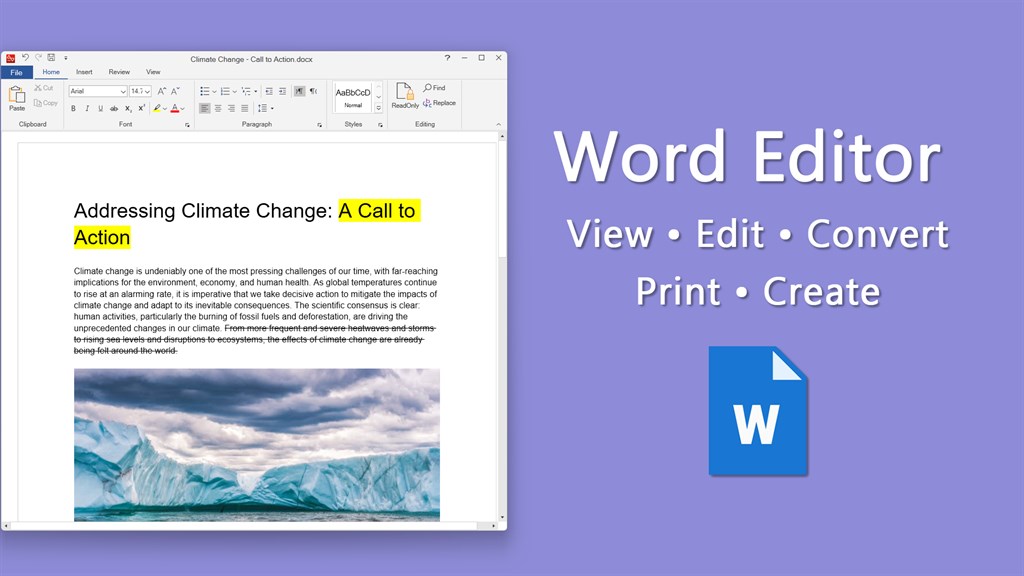
Task: Click the highlighted 'A Call to' heading text
Action: pyautogui.click(x=377, y=211)
